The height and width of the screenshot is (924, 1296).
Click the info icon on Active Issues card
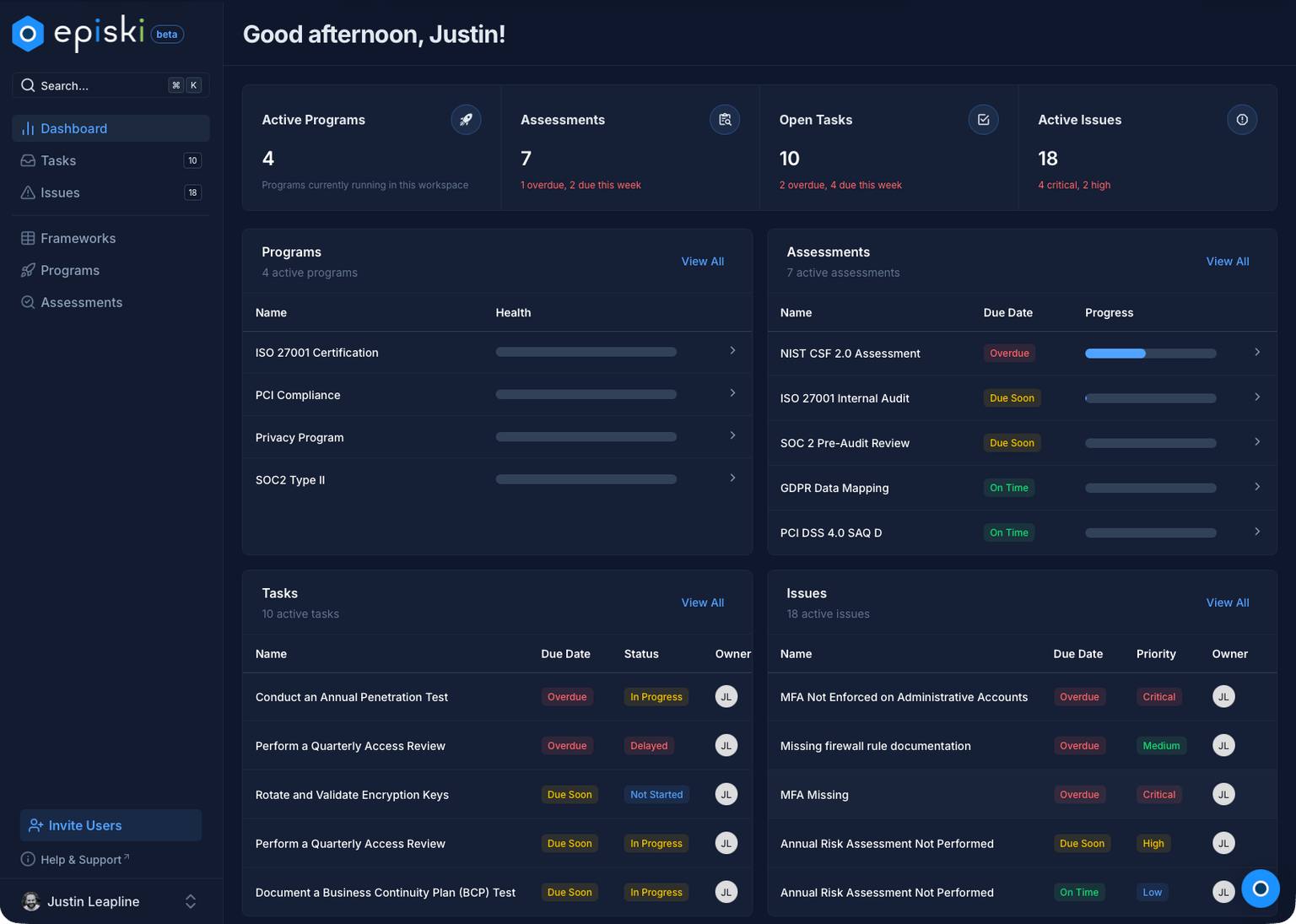coord(1241,119)
